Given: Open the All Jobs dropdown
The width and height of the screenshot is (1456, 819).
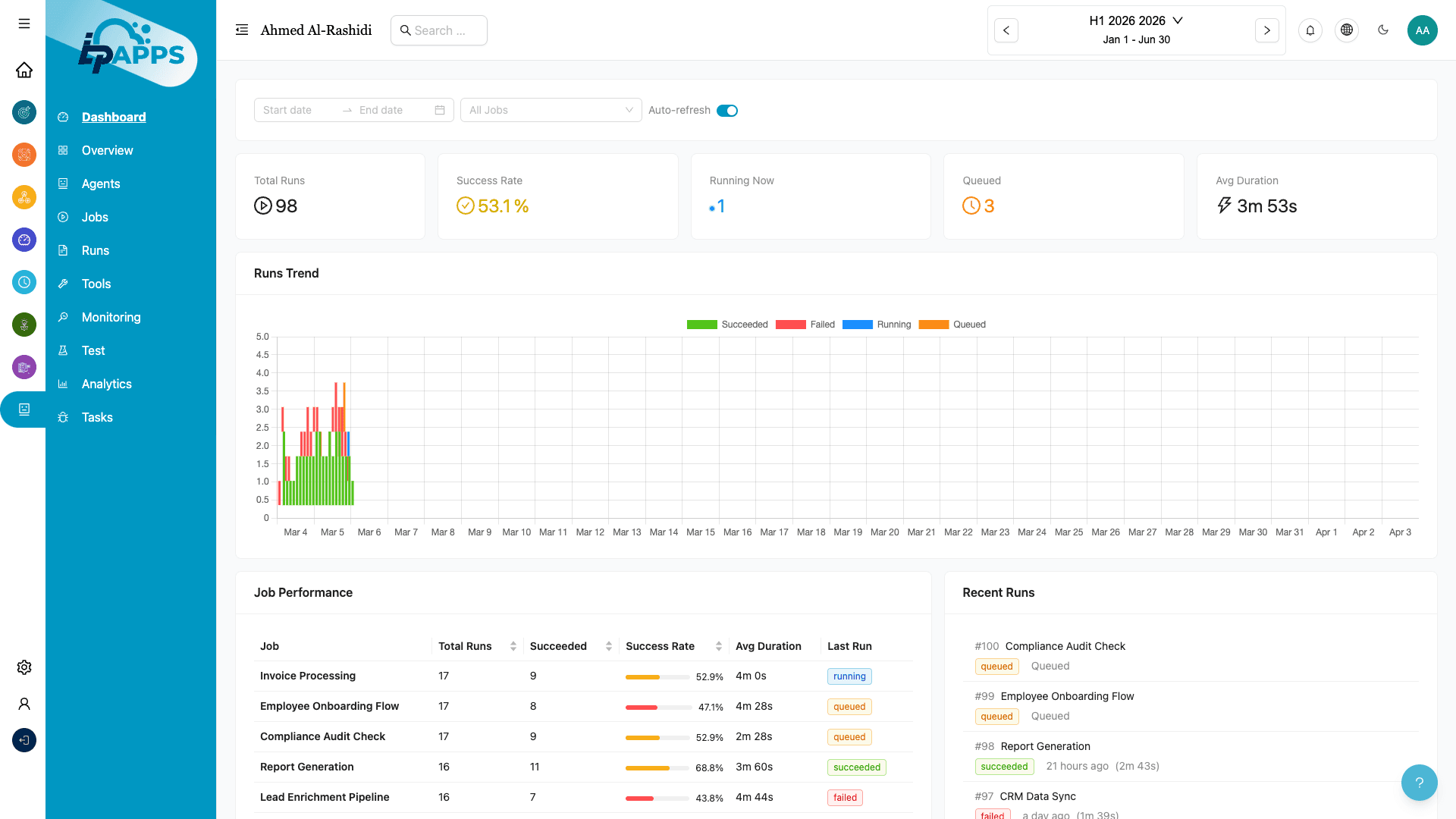Looking at the screenshot, I should [x=551, y=110].
